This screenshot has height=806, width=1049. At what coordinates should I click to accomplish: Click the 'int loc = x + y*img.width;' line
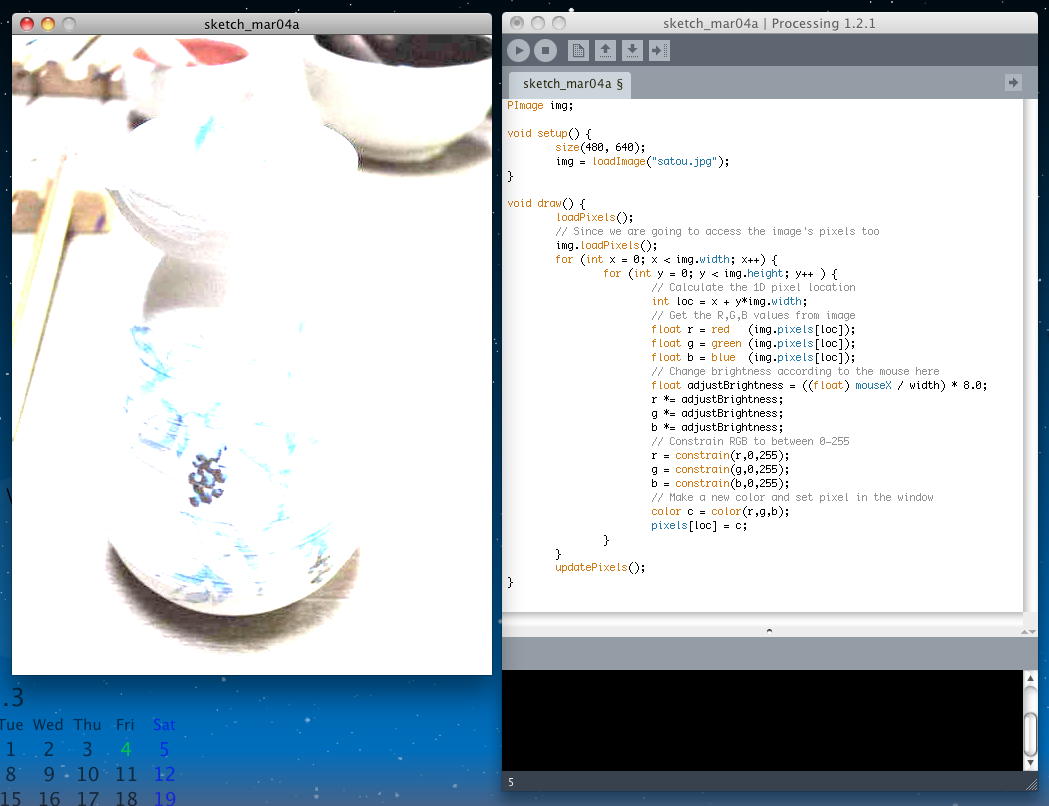tap(729, 302)
